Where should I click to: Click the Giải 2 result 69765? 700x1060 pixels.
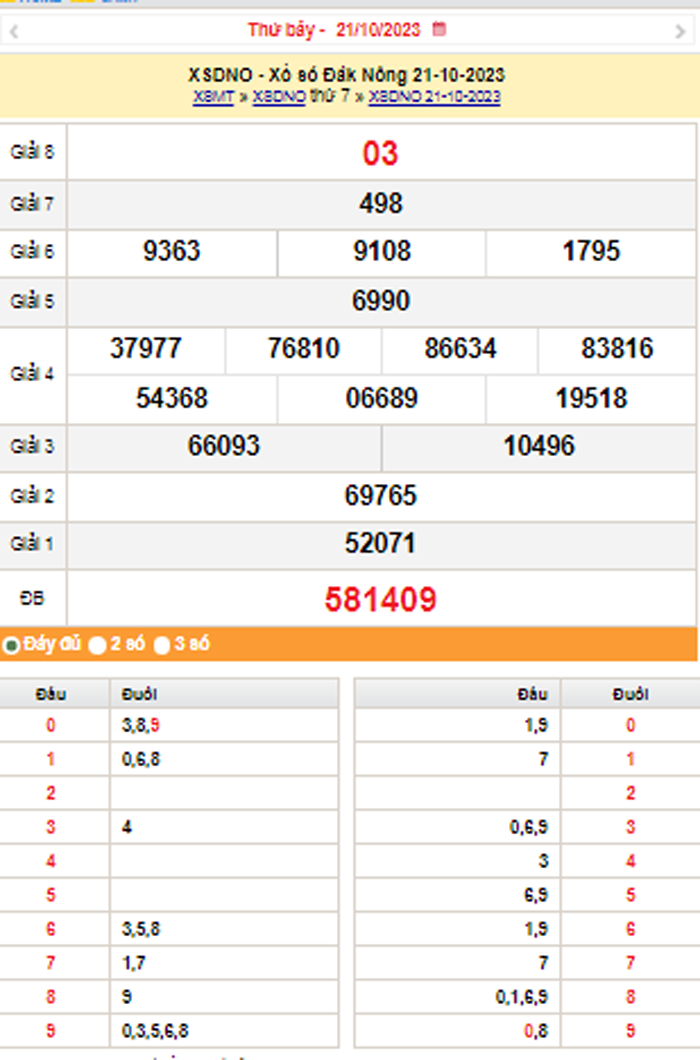coord(380,496)
